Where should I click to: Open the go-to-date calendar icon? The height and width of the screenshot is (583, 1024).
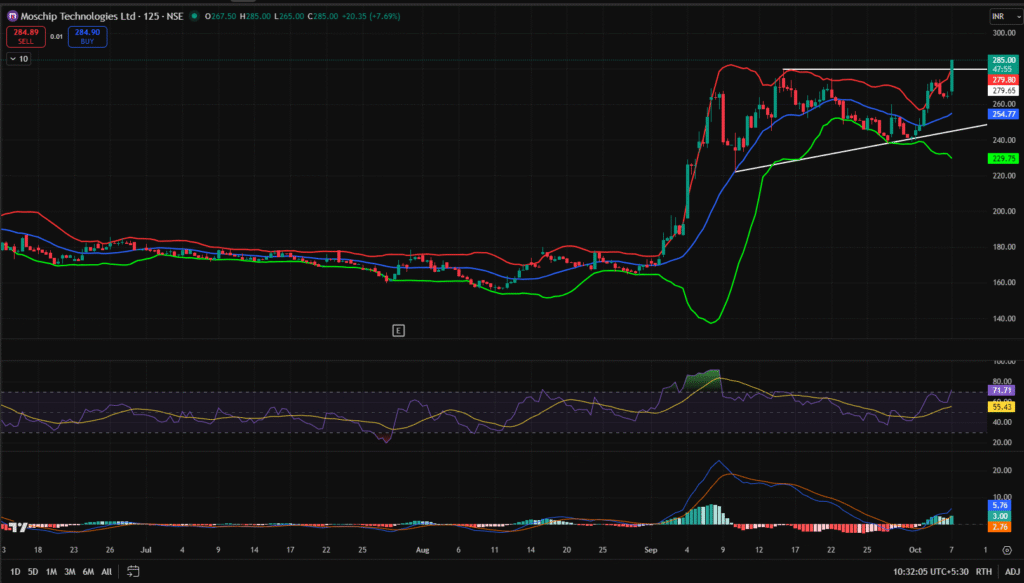[132, 571]
